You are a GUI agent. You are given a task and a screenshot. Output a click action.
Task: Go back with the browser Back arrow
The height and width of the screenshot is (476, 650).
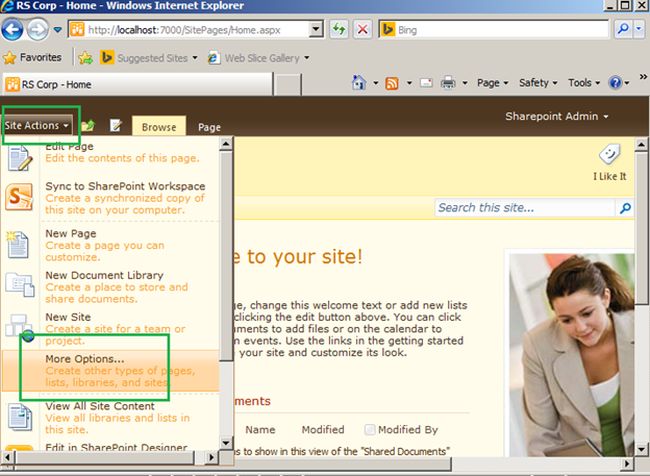[x=12, y=29]
